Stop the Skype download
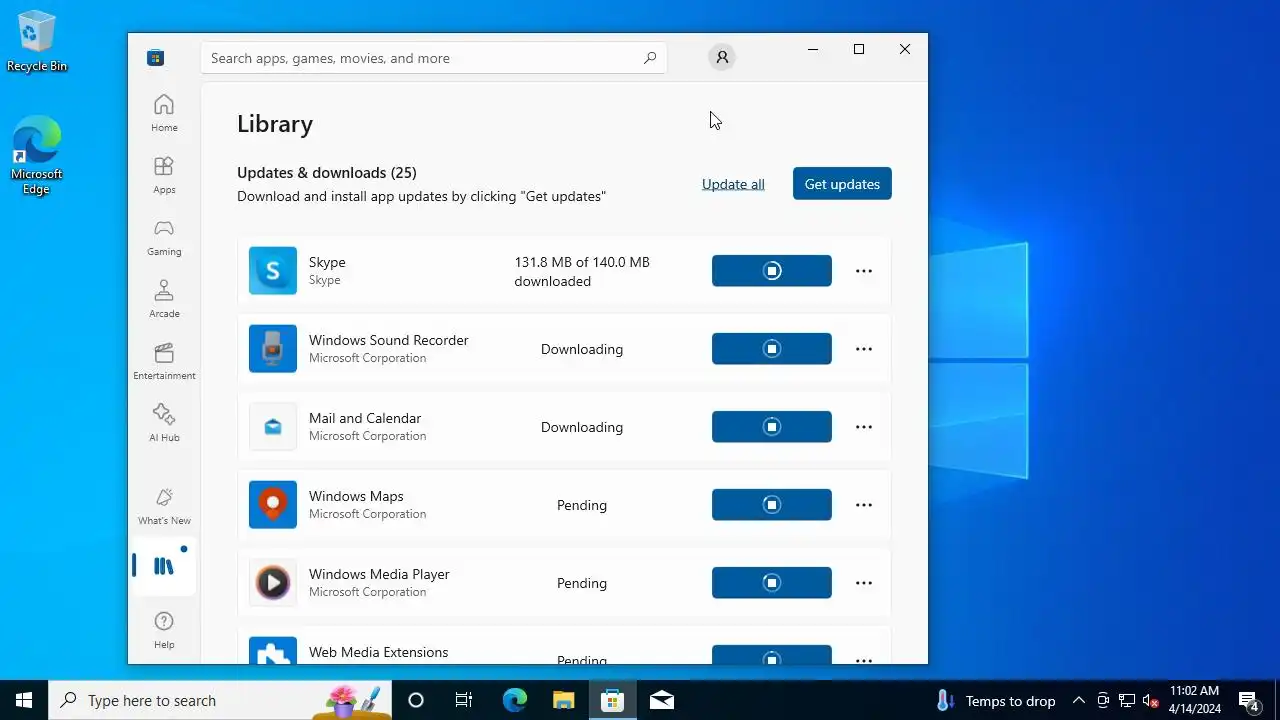Viewport: 1280px width, 720px height. (772, 271)
